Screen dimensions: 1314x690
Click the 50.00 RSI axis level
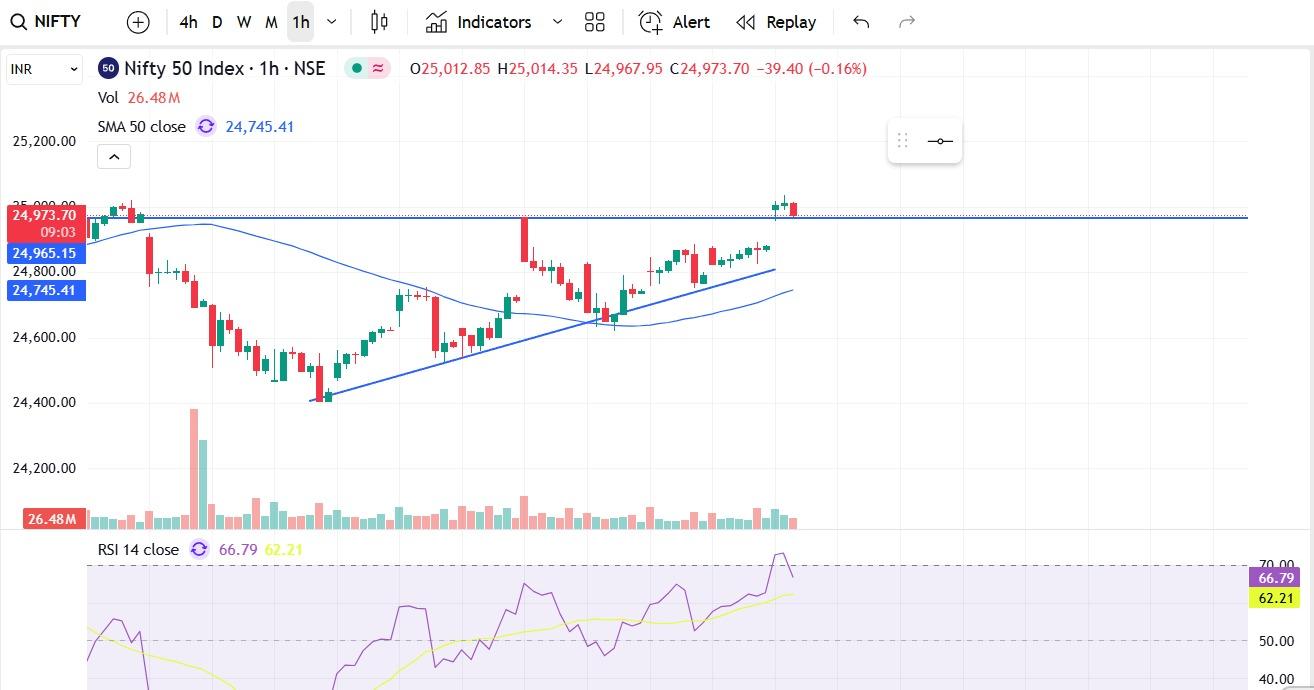[x=1276, y=641]
